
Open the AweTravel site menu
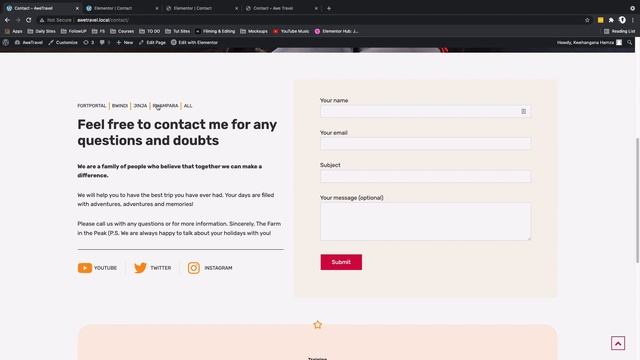coord(29,42)
